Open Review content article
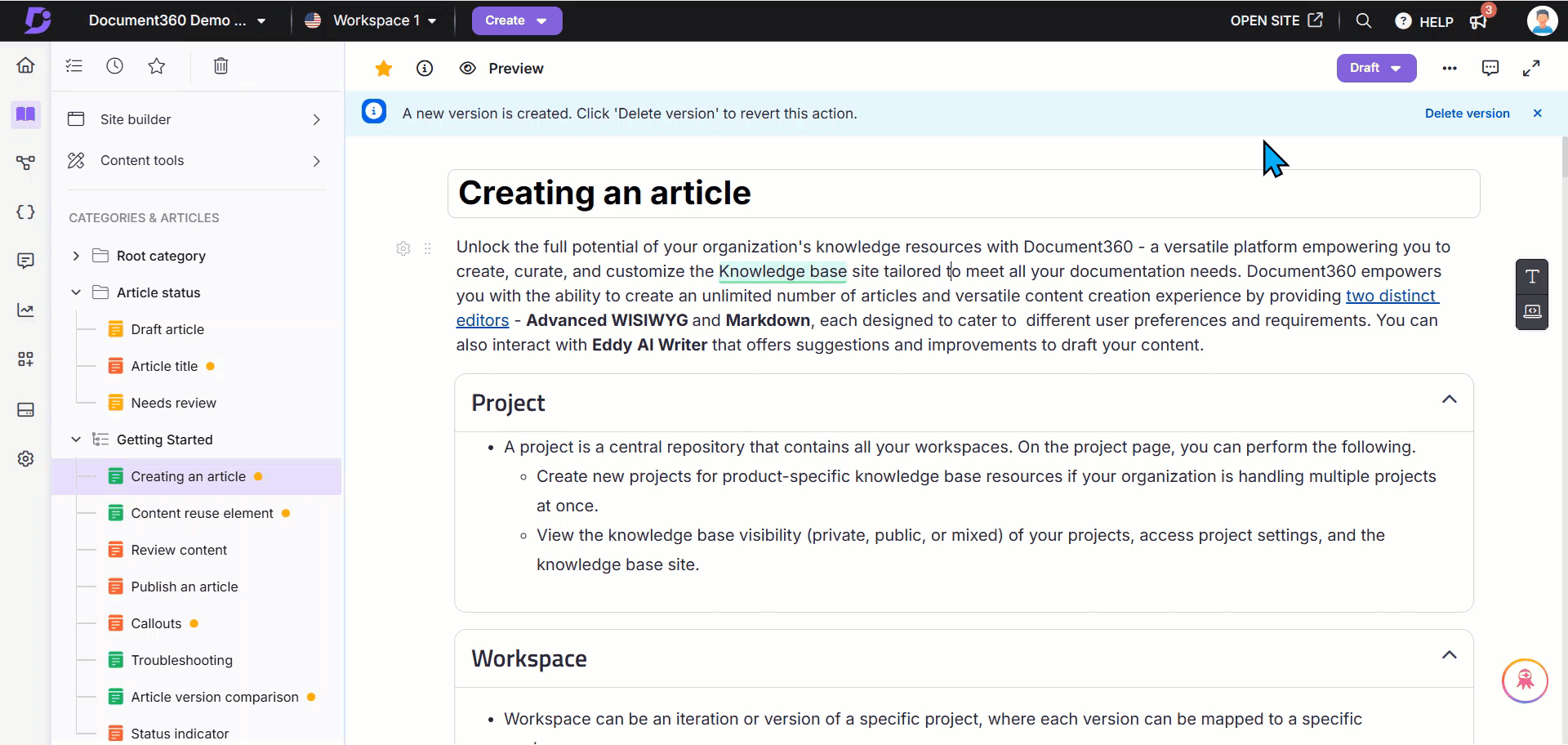 (179, 550)
